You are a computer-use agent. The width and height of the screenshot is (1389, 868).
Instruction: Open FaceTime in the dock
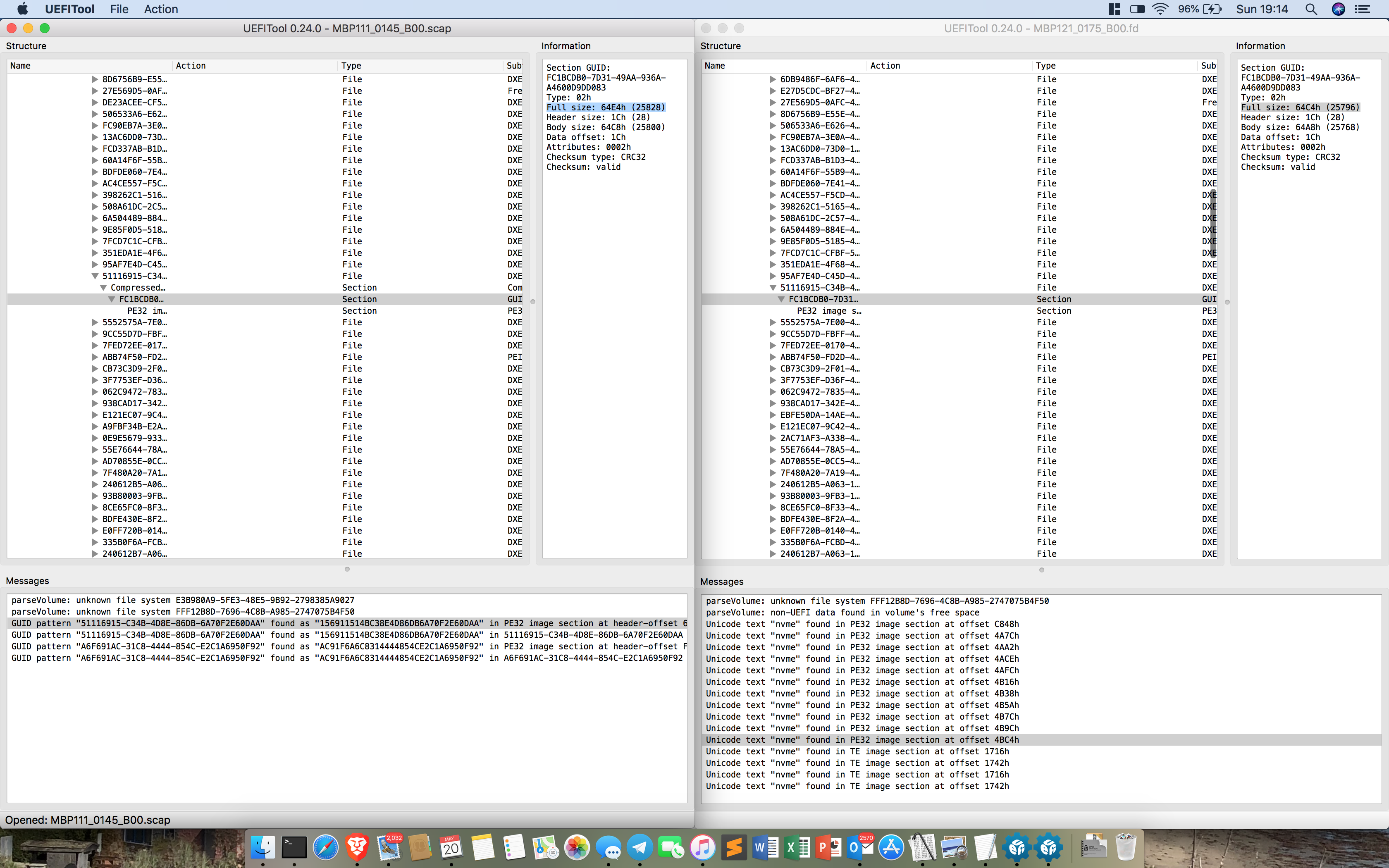pos(671,847)
